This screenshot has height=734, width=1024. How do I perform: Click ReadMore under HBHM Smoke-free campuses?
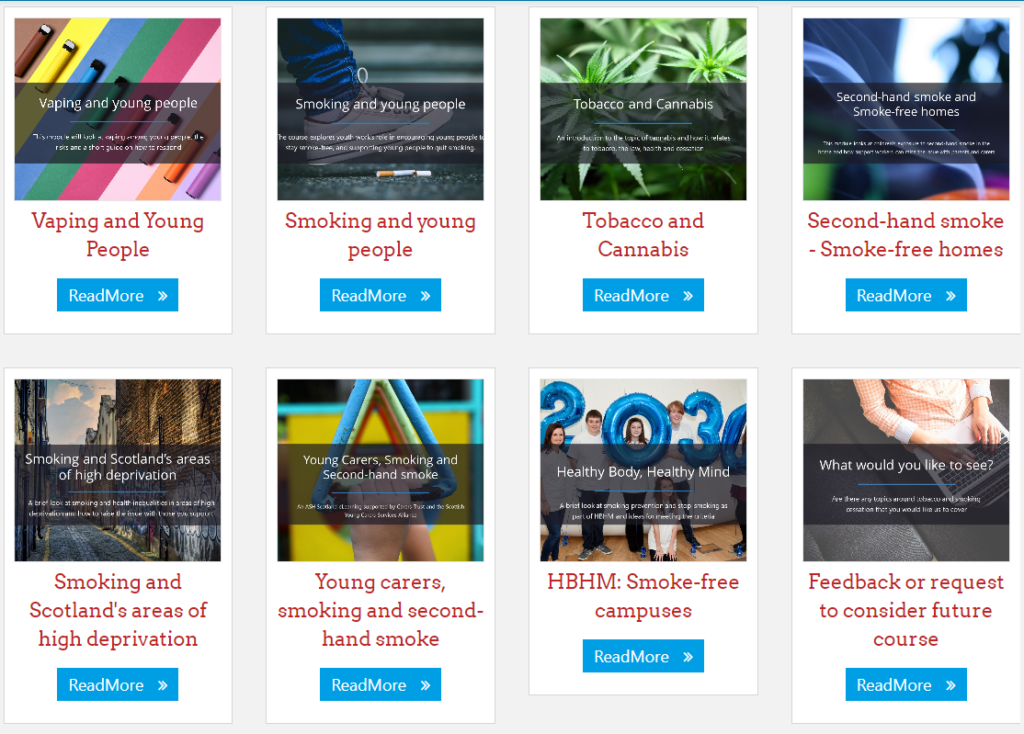[643, 656]
